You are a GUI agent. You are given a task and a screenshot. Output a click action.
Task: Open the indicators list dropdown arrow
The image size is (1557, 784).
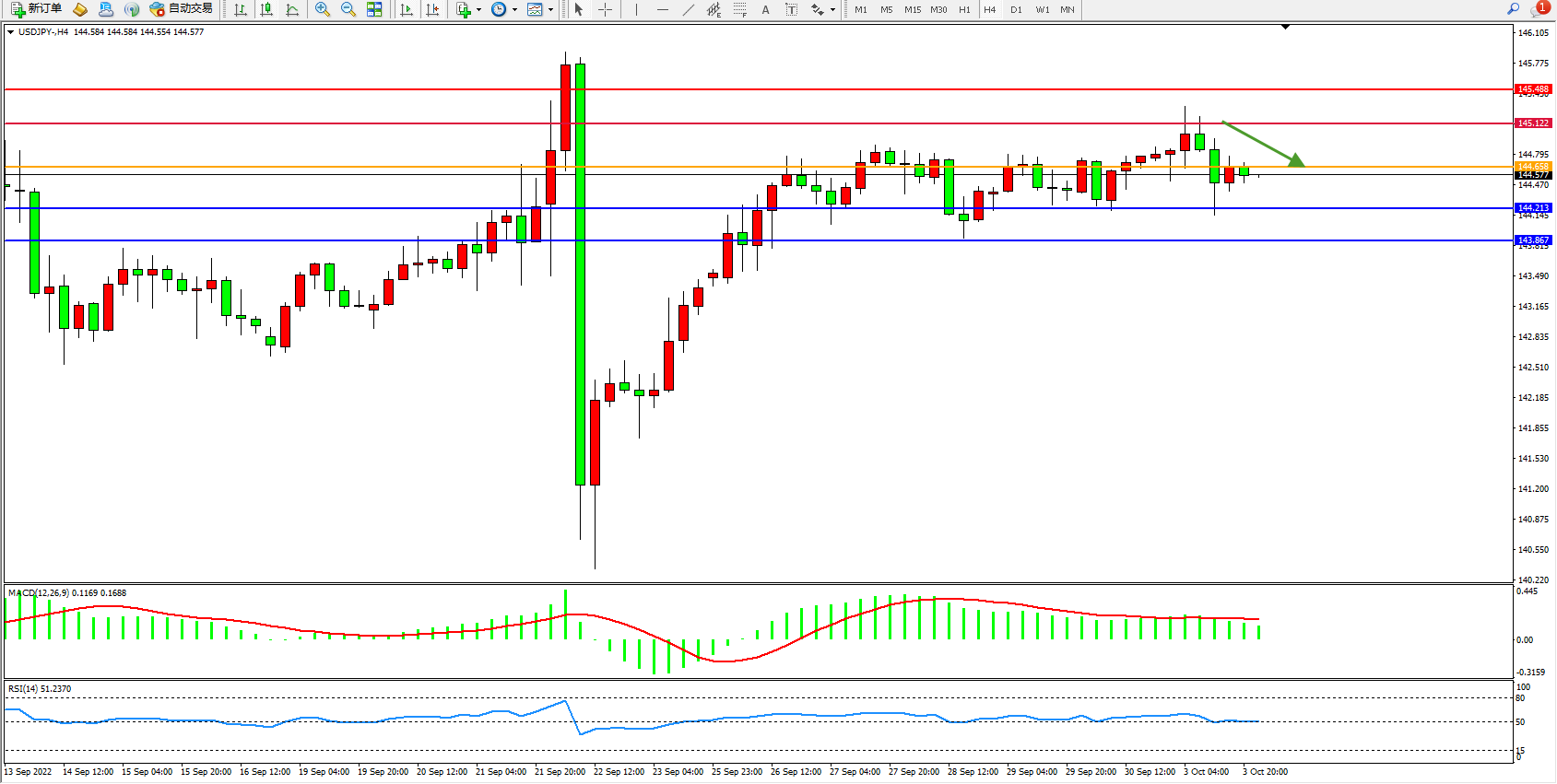[478, 9]
